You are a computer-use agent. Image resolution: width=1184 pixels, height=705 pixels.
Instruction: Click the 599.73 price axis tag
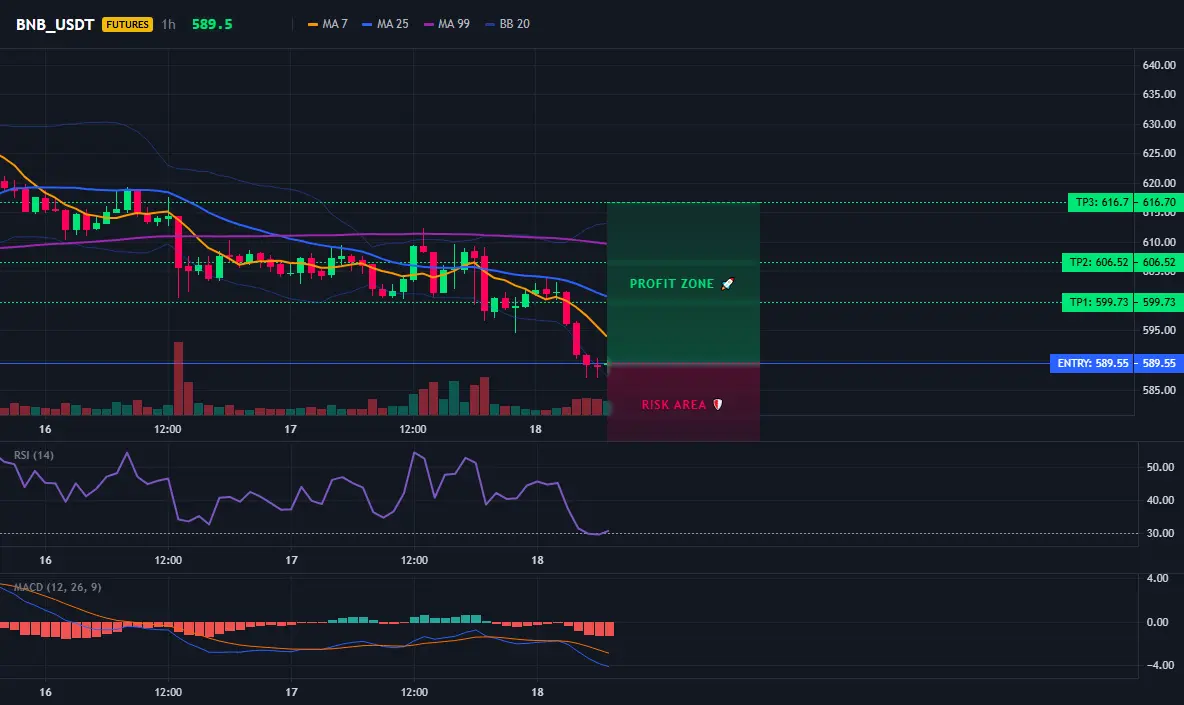click(1159, 303)
